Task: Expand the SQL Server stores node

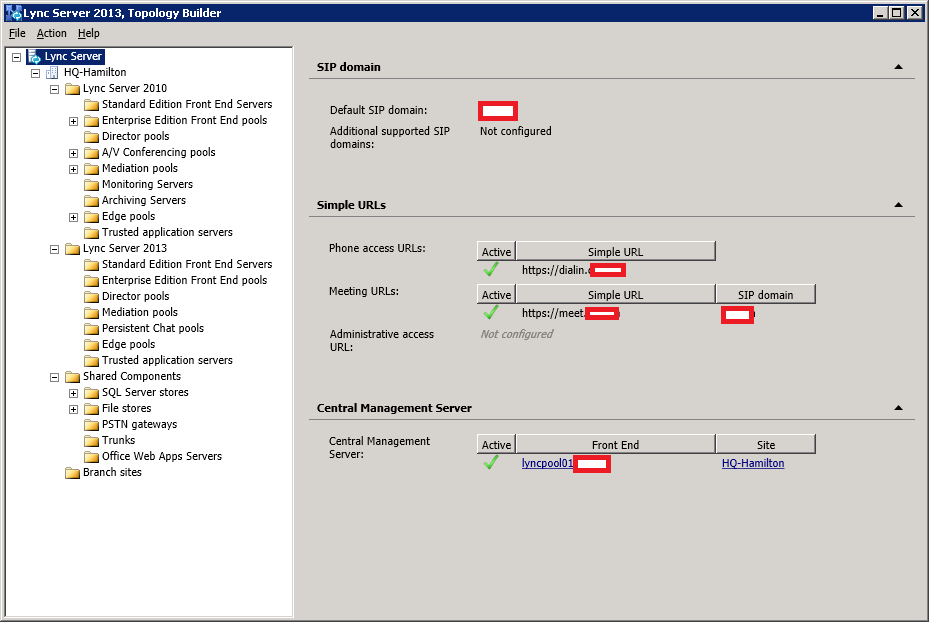Action: click(73, 393)
